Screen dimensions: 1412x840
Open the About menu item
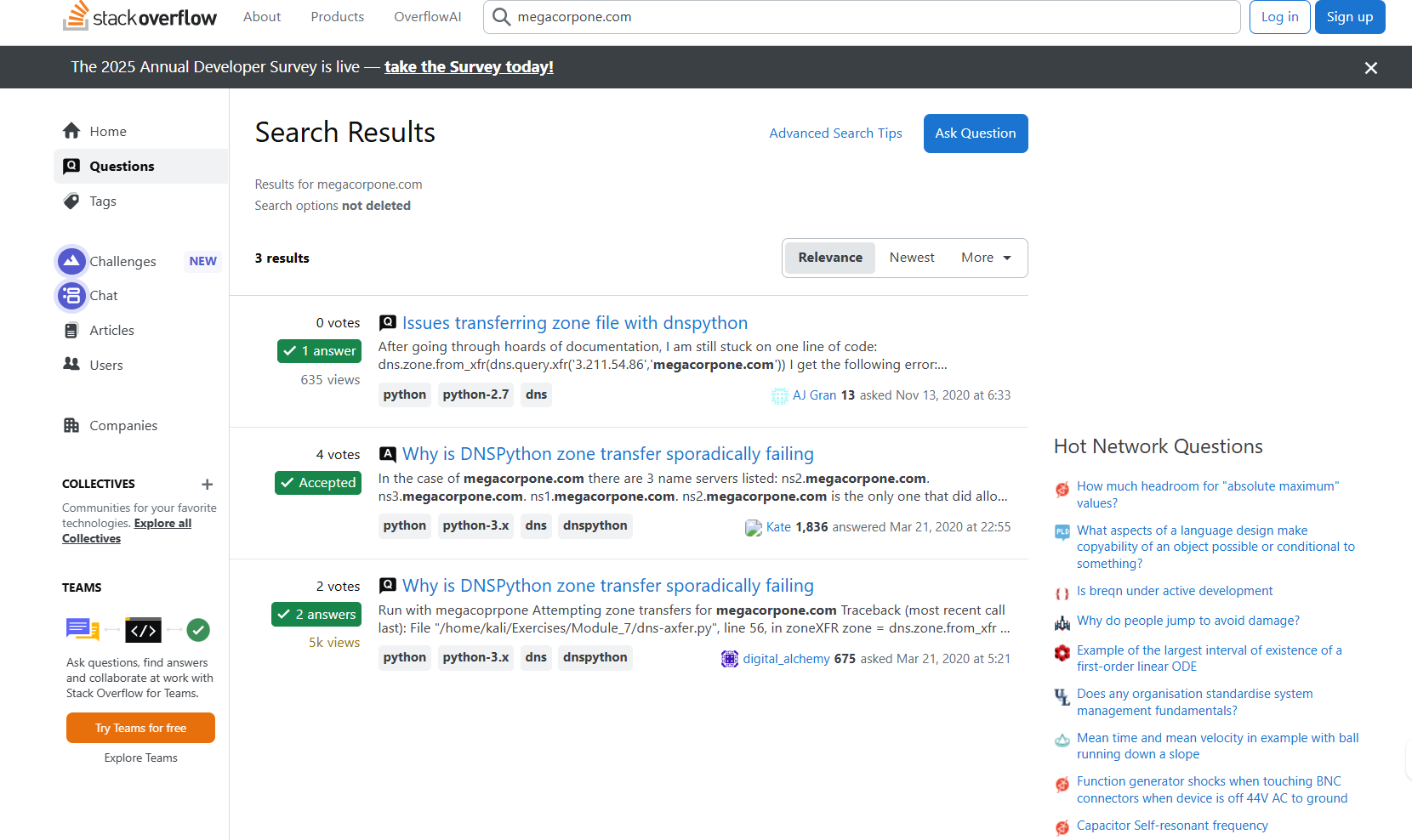262,17
